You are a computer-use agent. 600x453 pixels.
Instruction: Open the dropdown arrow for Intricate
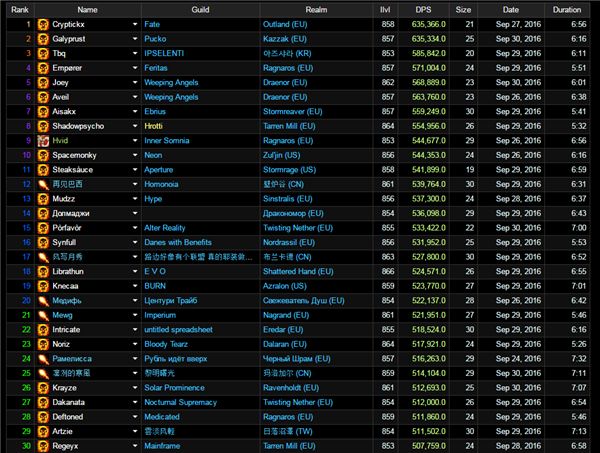click(x=135, y=329)
